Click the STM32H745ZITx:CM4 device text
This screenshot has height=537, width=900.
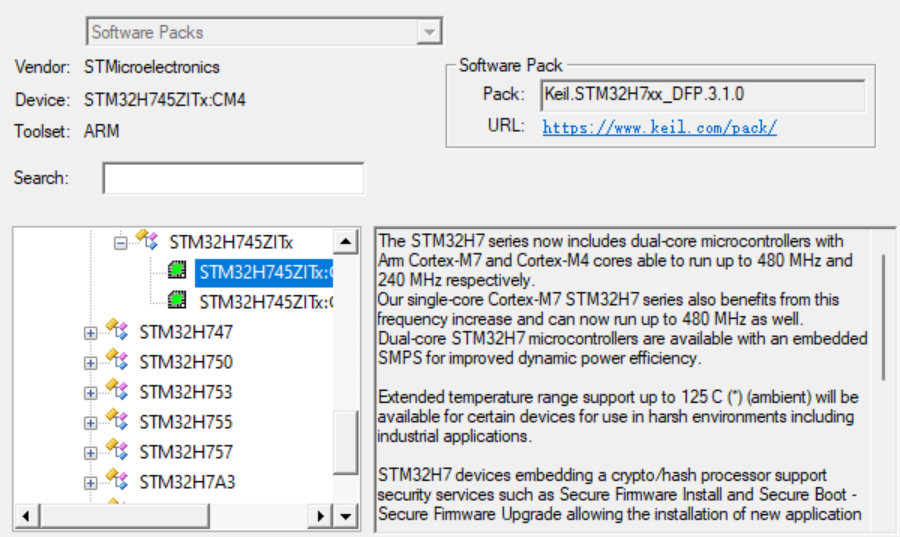pos(165,100)
